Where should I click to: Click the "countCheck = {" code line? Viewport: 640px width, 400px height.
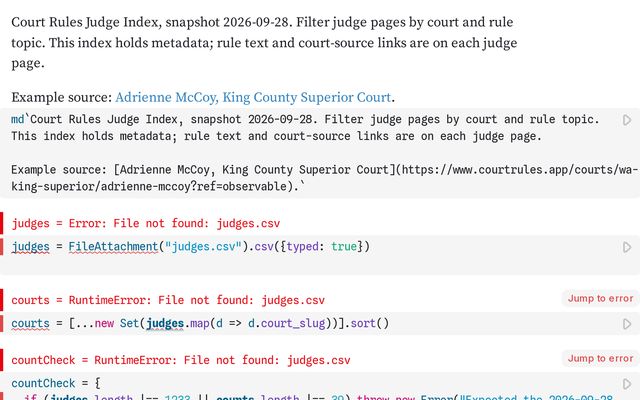[x=56, y=384]
